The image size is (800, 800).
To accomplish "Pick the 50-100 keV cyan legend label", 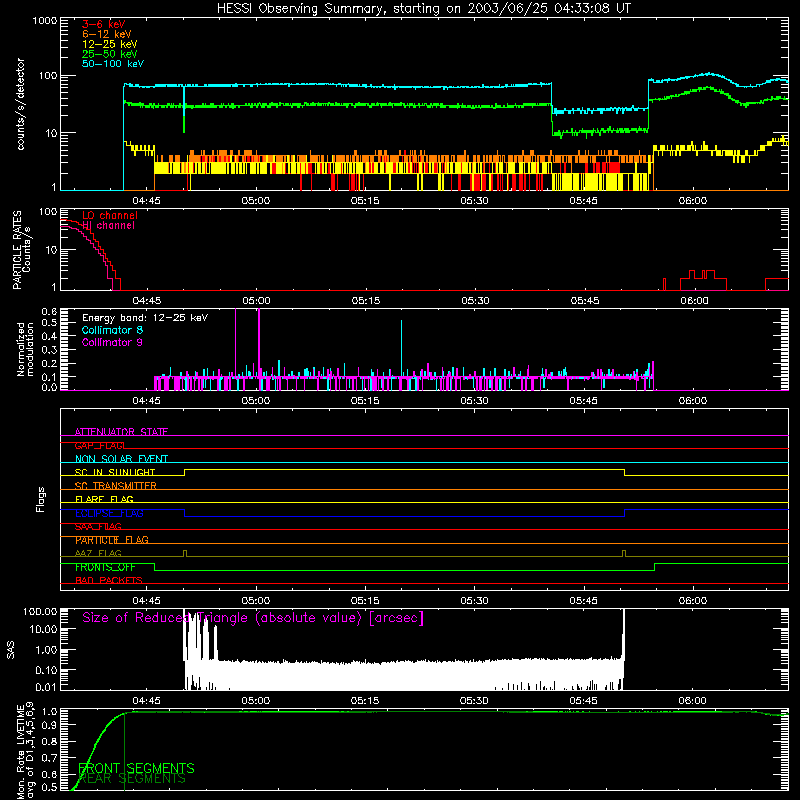I will click(x=113, y=64).
